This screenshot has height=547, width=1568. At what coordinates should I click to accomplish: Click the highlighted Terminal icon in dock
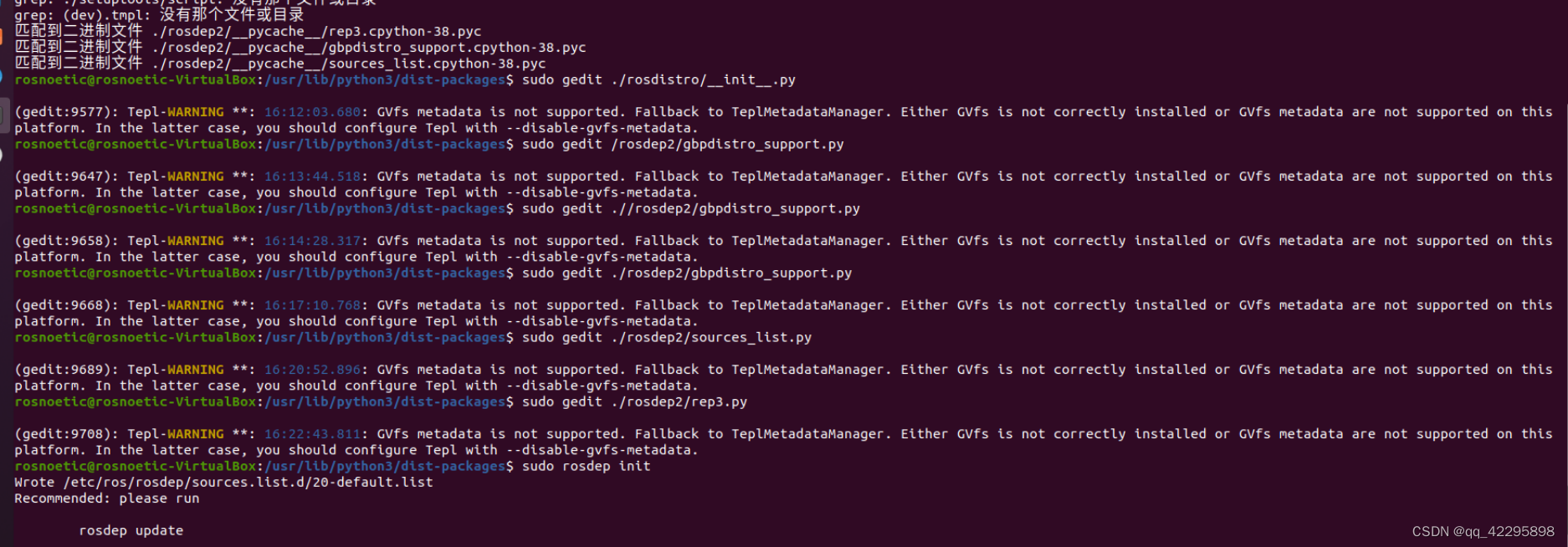(4, 115)
